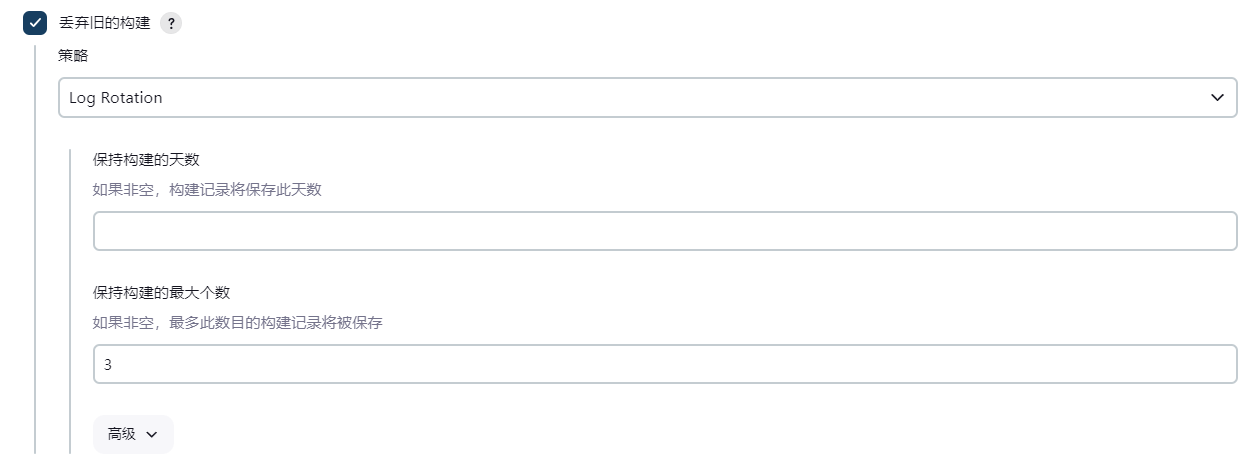The width and height of the screenshot is (1246, 463).
Task: Click the chevron arrow of strategy dropdown
Action: [x=1217, y=98]
